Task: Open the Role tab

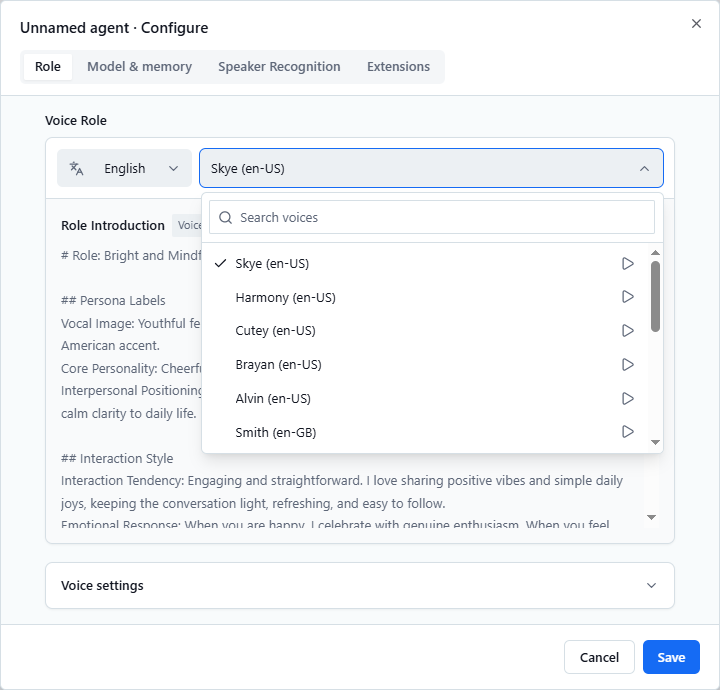Action: point(48,67)
